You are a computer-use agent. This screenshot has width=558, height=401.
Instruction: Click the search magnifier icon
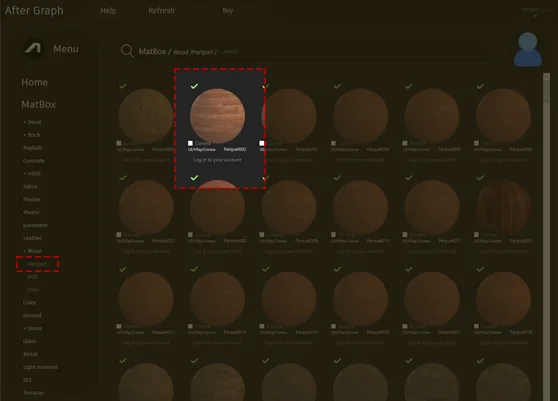point(127,51)
